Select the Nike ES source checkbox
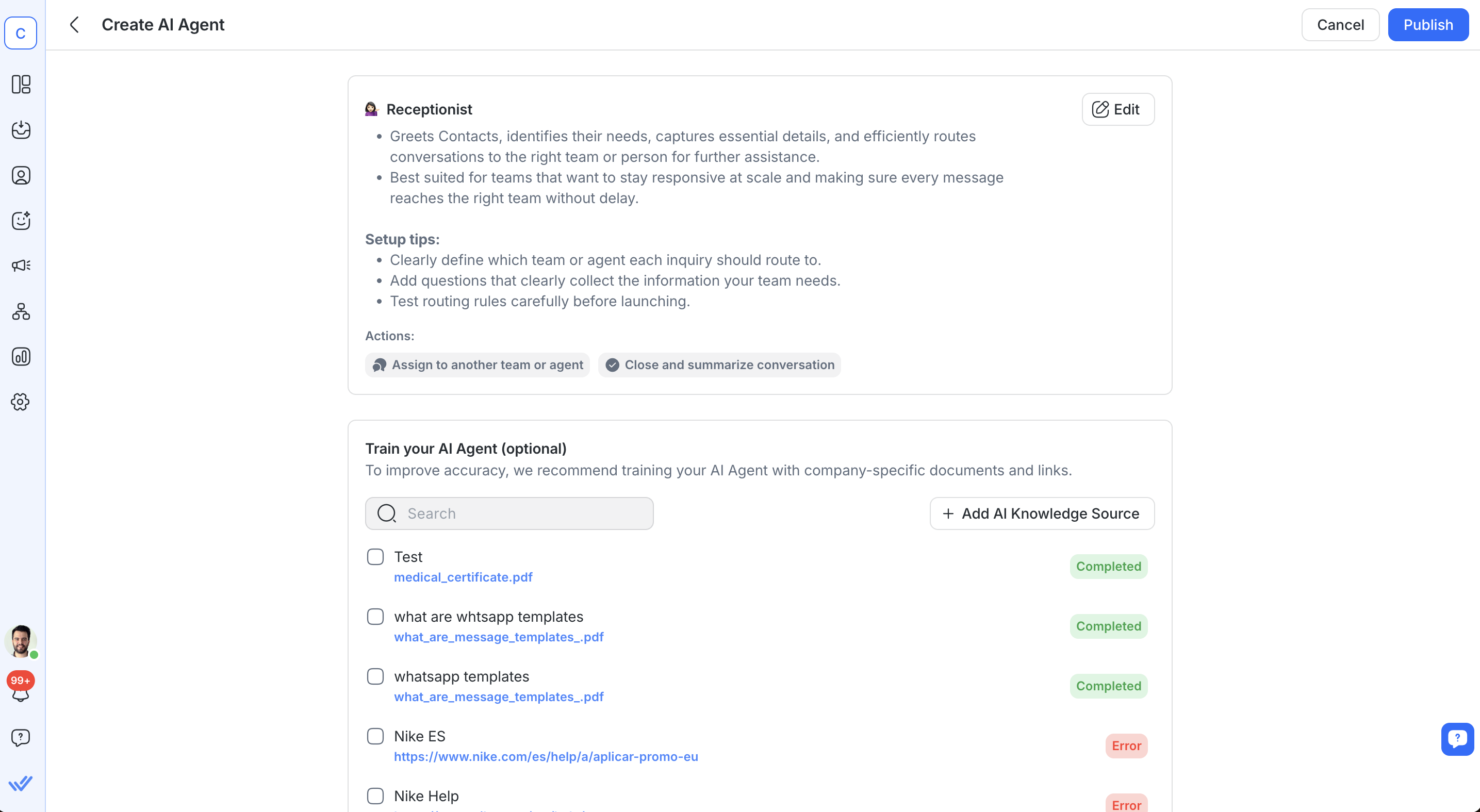This screenshot has height=812, width=1480. [375, 736]
